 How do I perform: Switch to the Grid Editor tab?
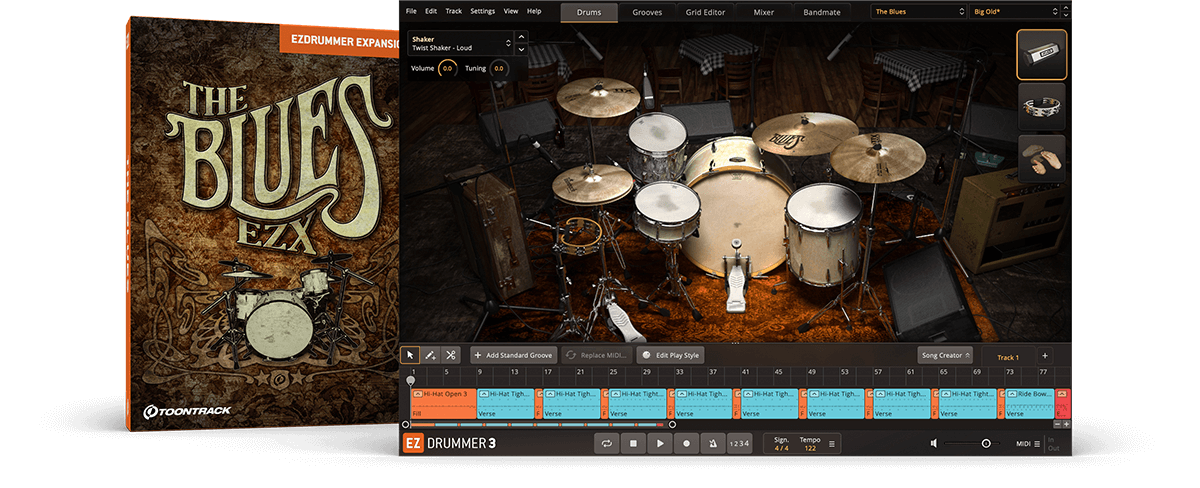[x=706, y=12]
